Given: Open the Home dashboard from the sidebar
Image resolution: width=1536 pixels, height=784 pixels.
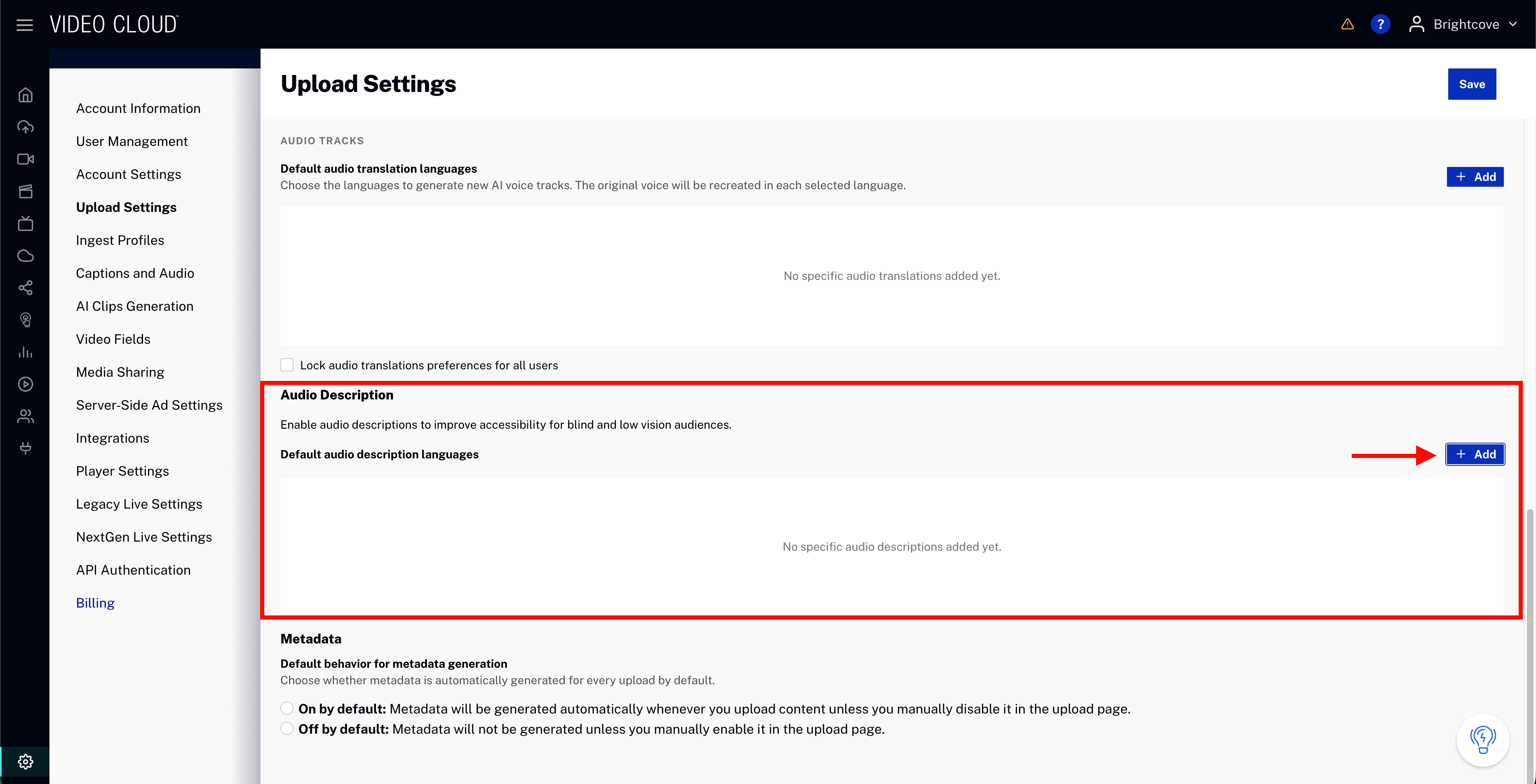Looking at the screenshot, I should [x=25, y=94].
